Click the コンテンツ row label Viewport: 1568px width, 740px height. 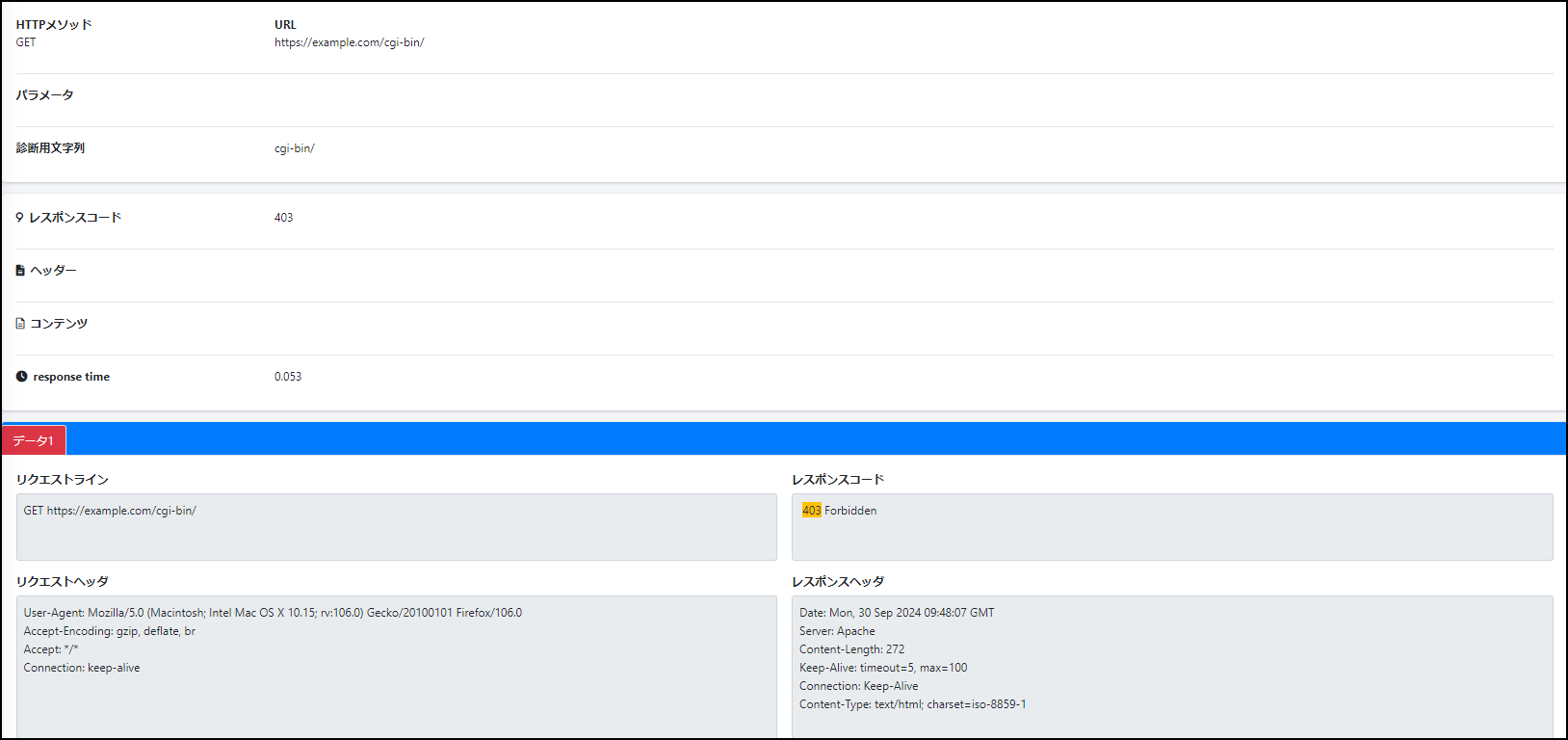point(59,324)
